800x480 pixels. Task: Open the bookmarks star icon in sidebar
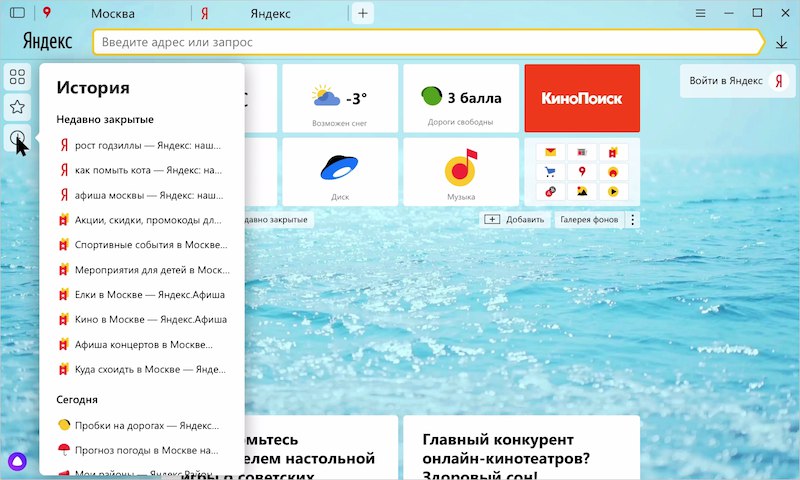pyautogui.click(x=17, y=107)
